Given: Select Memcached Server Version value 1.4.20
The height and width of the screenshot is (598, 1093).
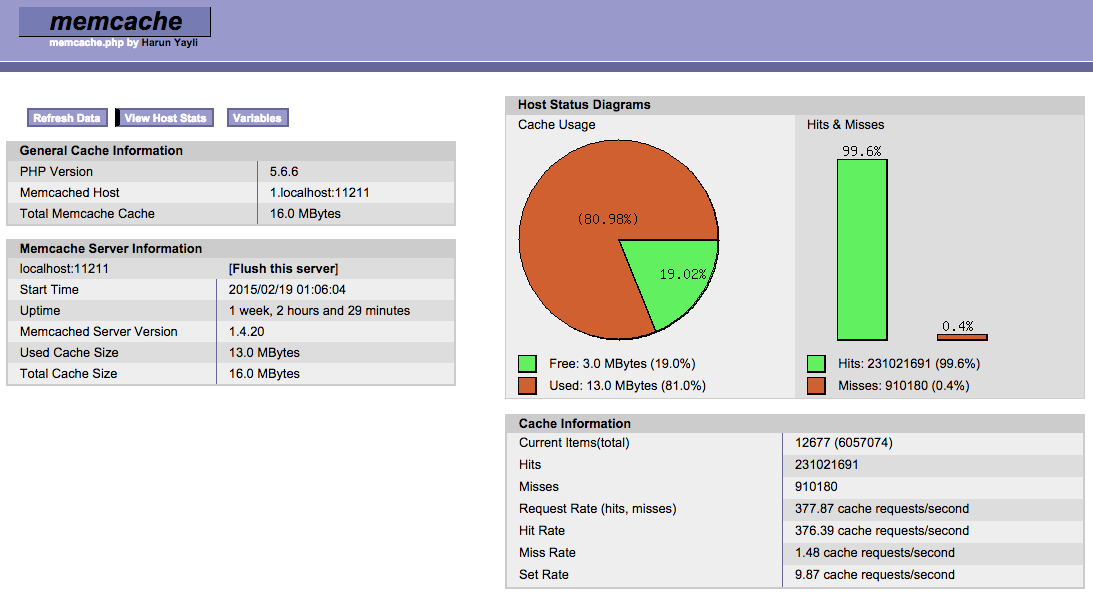Looking at the screenshot, I should click(247, 332).
